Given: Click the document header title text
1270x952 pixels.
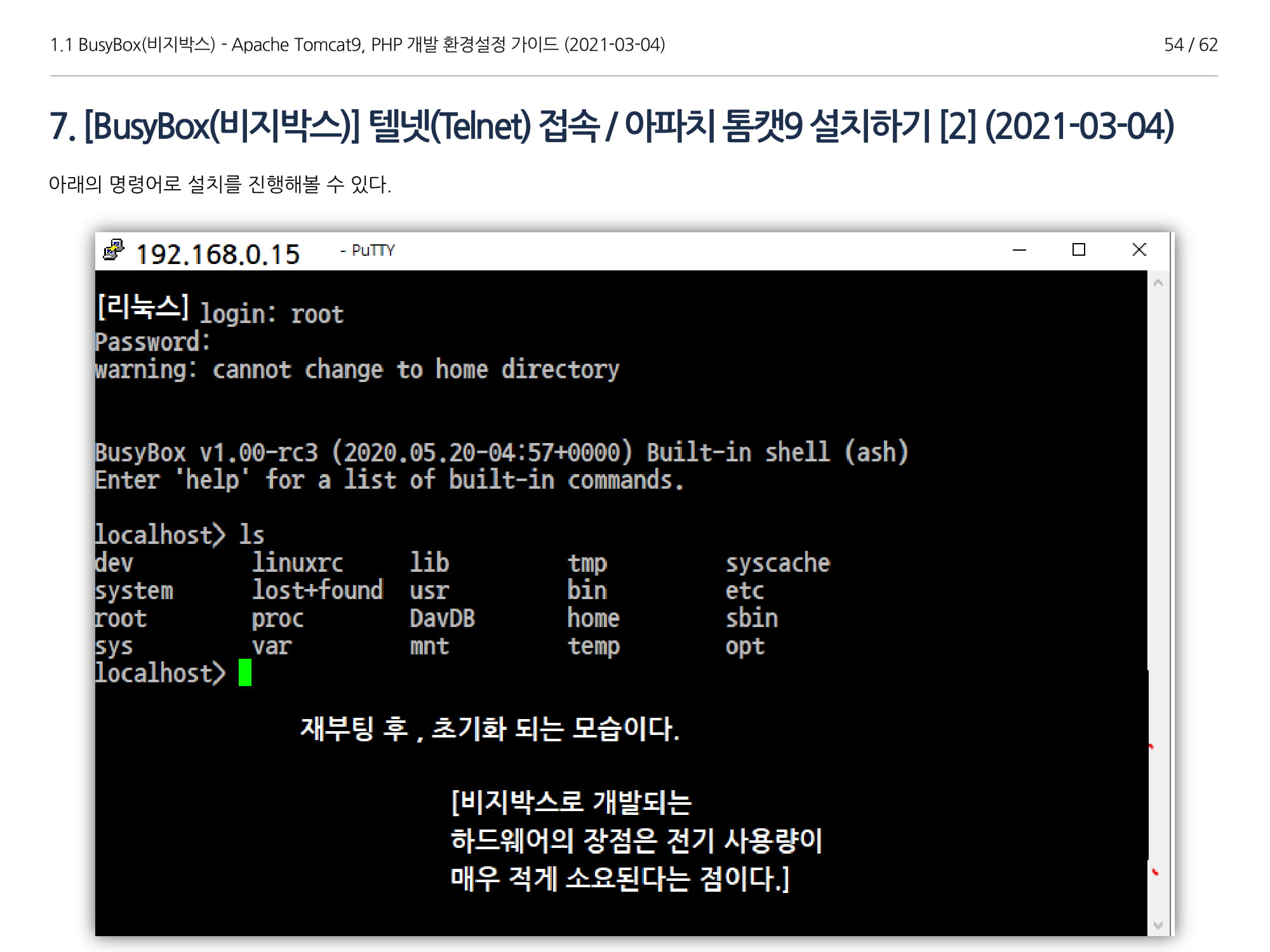Looking at the screenshot, I should pyautogui.click(x=358, y=44).
